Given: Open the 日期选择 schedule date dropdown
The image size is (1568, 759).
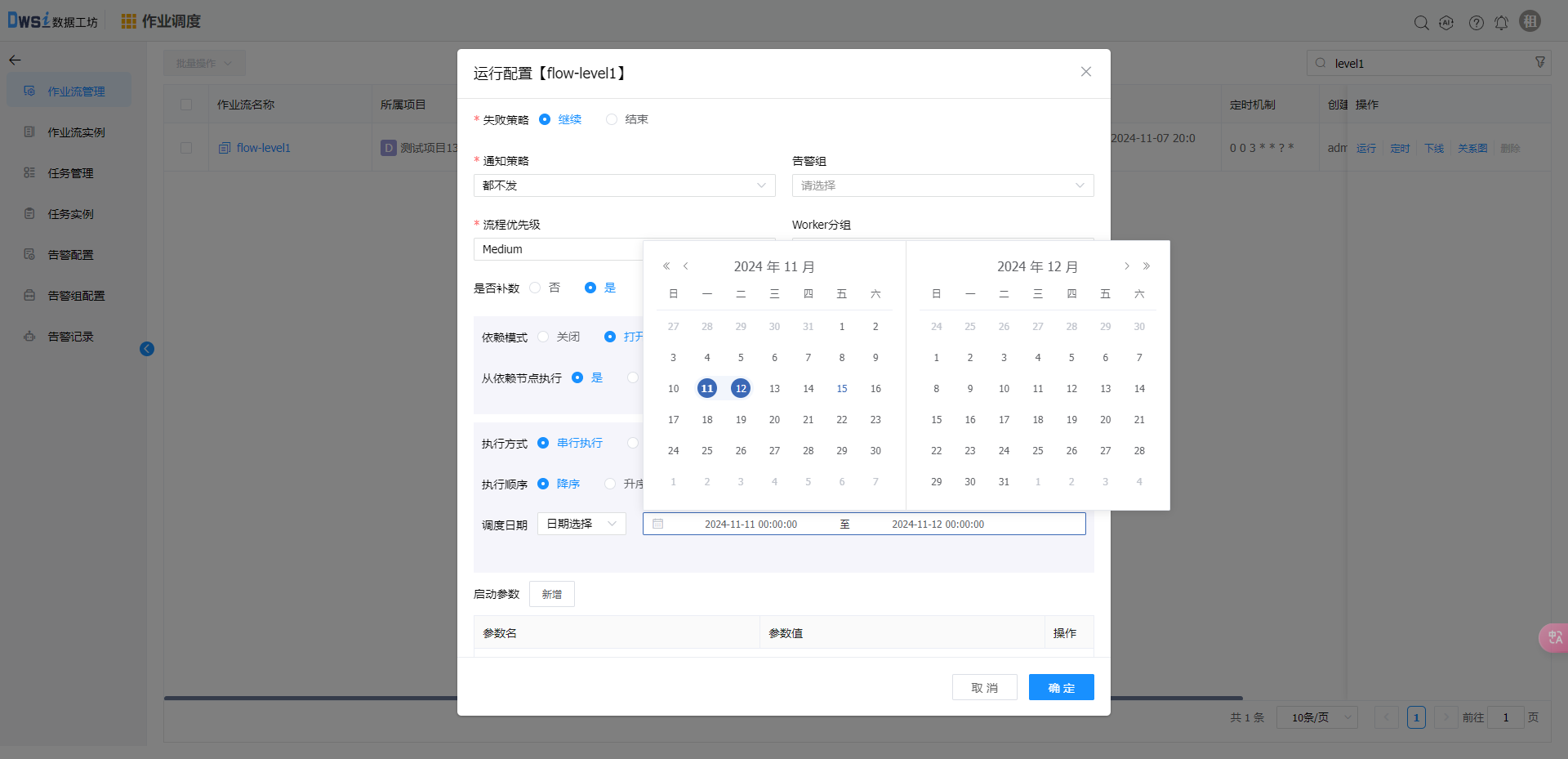Looking at the screenshot, I should point(581,524).
